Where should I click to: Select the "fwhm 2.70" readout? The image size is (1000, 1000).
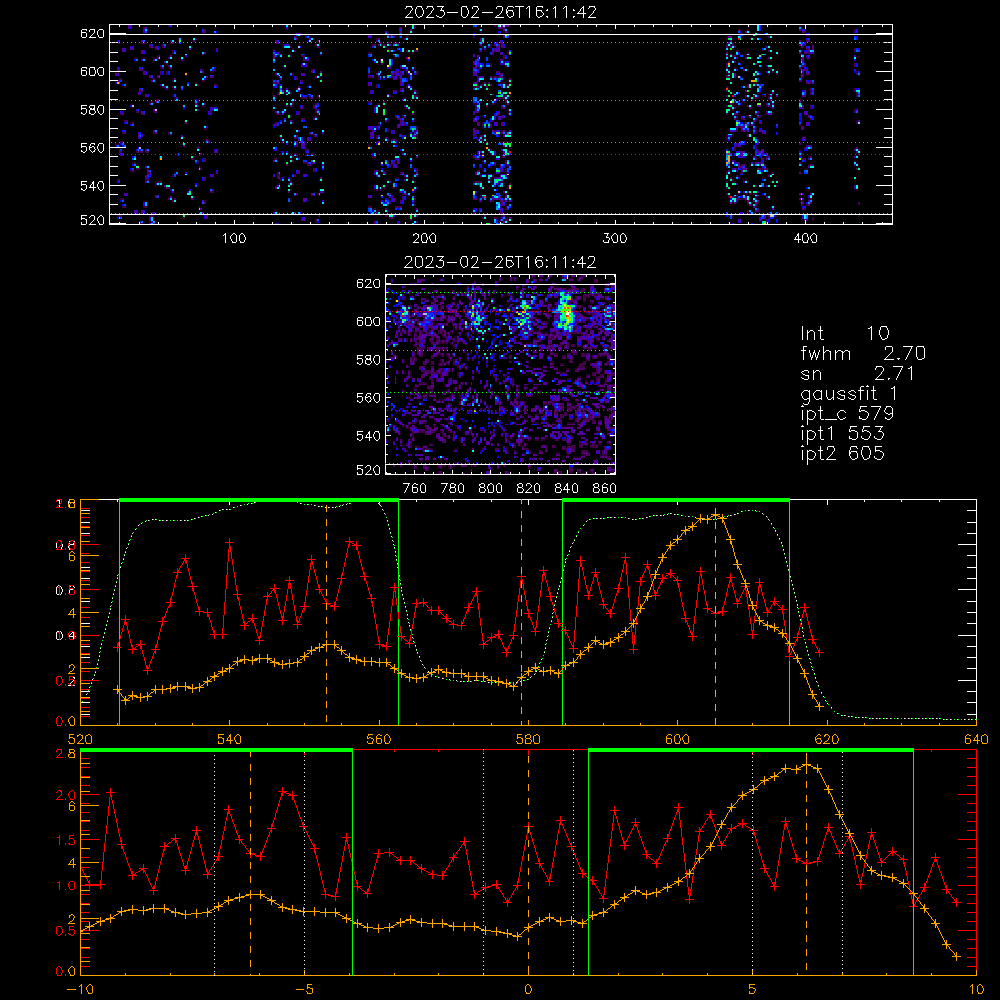pyautogui.click(x=863, y=353)
